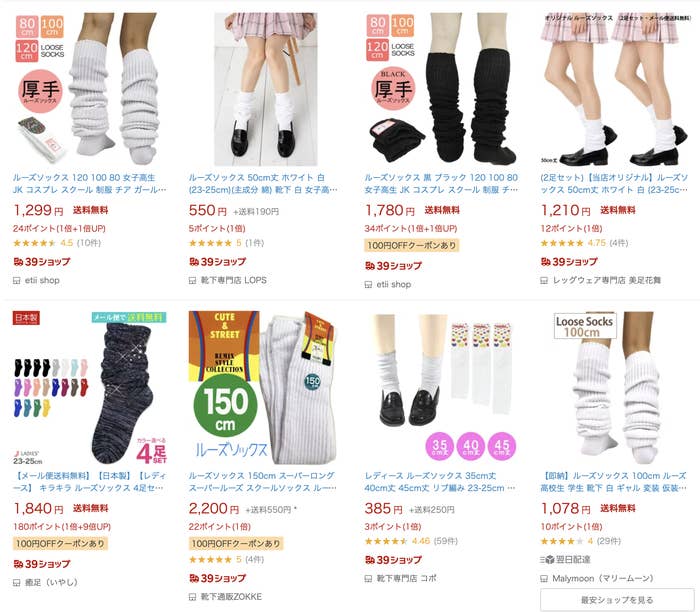
Task: Click the store icon beside Malymoon
Action: tap(544, 579)
